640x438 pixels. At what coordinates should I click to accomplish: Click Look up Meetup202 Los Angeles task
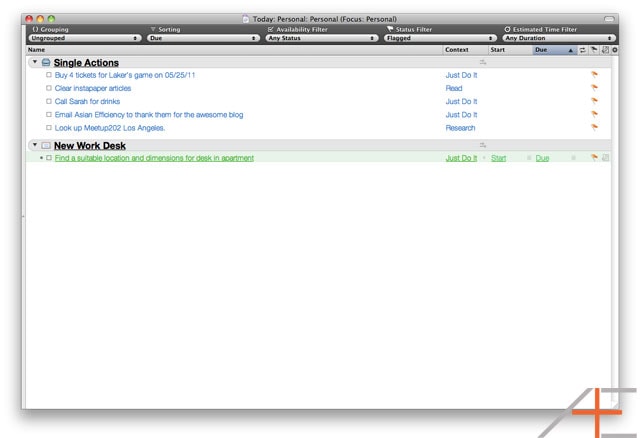tap(110, 128)
